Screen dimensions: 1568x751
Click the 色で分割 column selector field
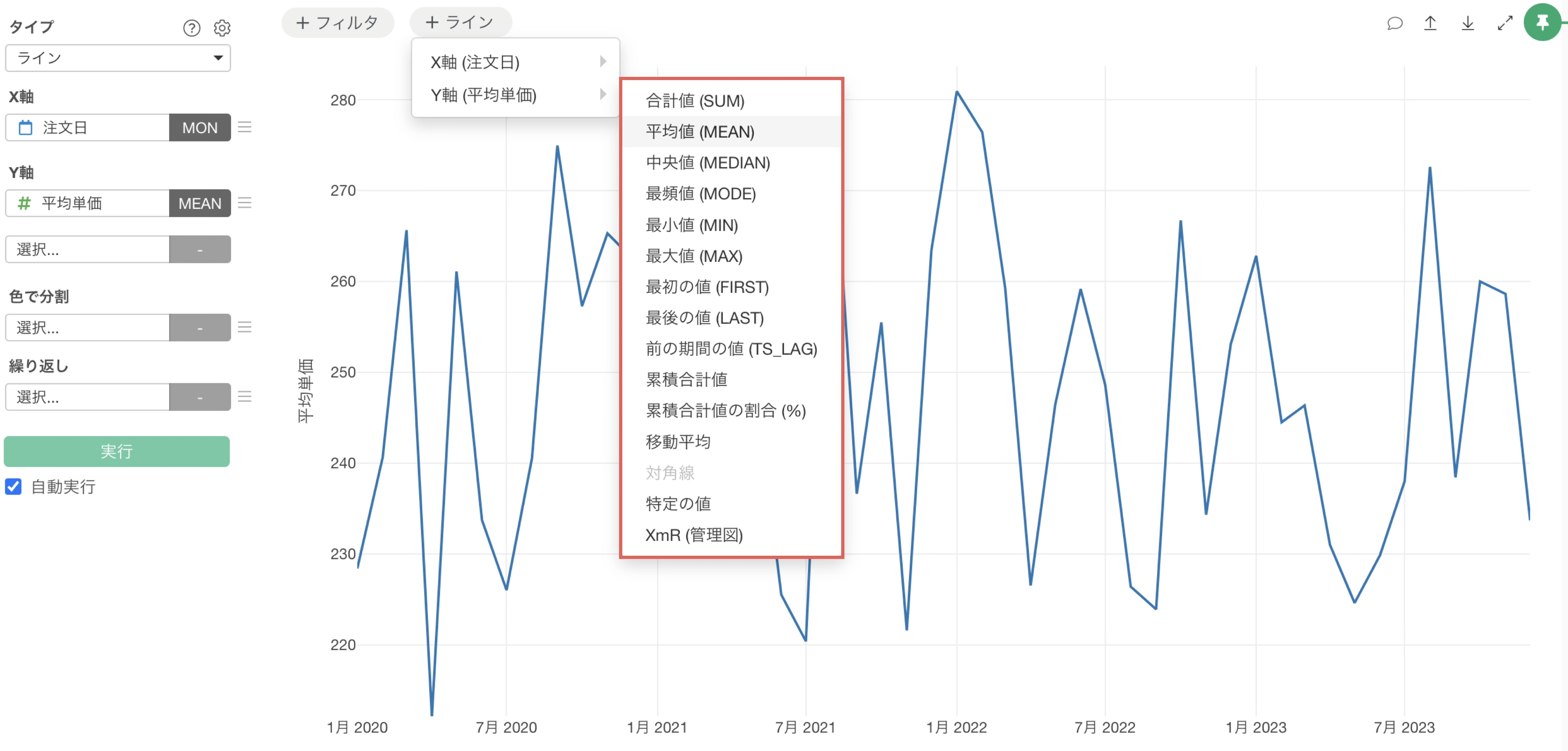pos(87,328)
